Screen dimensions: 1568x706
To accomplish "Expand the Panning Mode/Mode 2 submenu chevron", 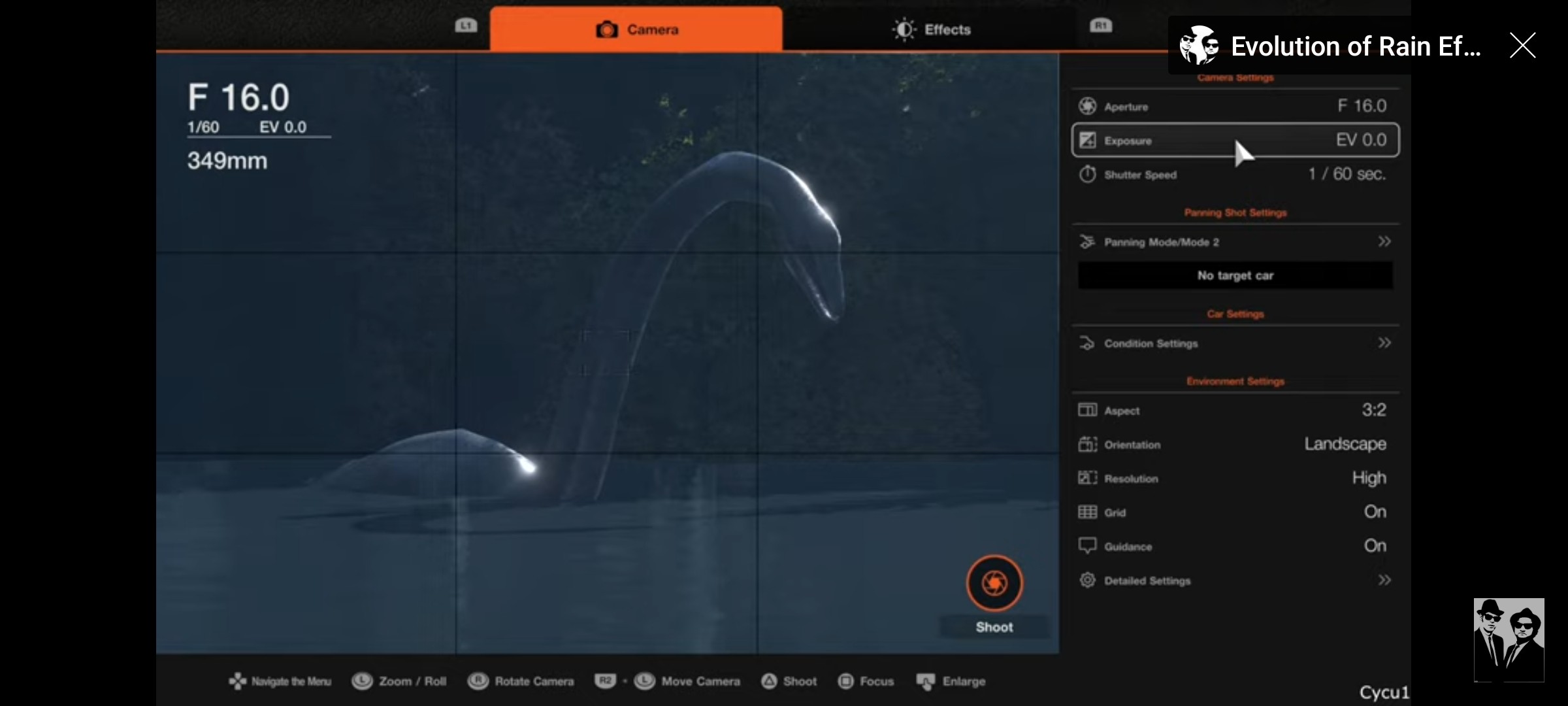I will coord(1384,242).
